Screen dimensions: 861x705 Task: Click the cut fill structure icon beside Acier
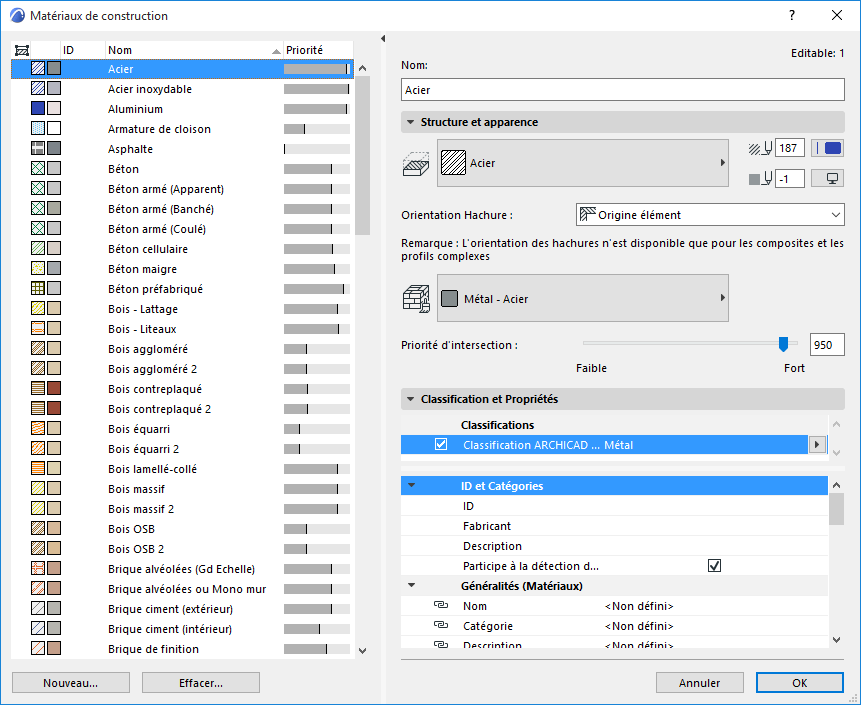tap(416, 164)
